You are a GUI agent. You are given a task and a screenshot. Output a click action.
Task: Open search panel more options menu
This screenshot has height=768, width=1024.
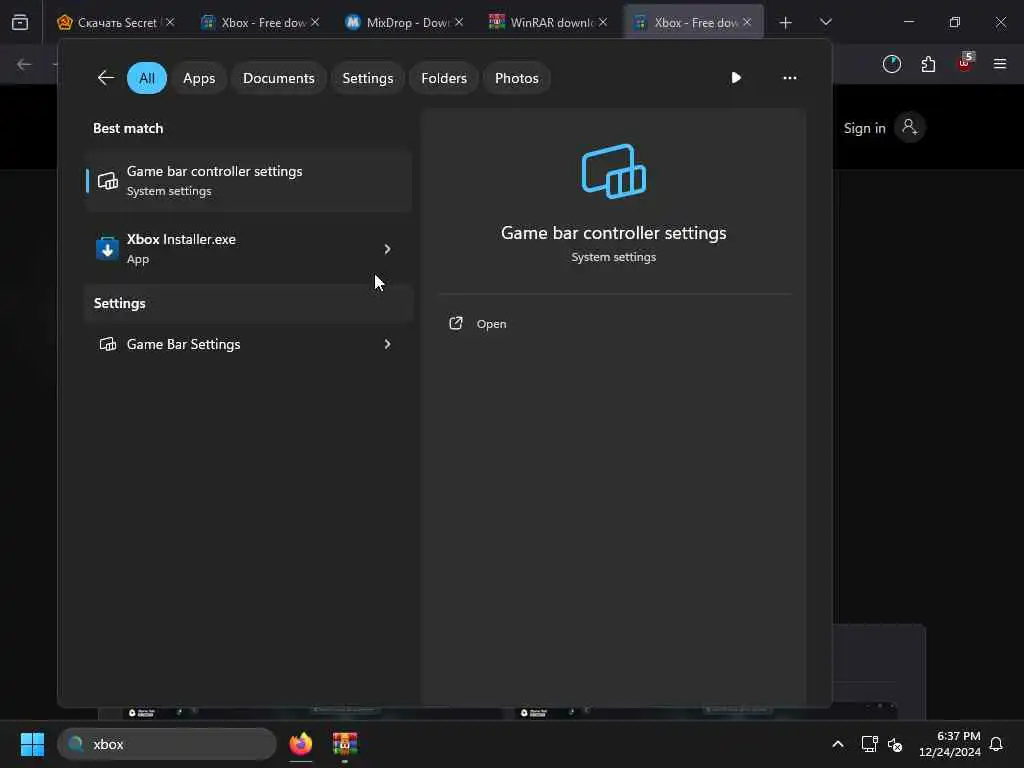tap(790, 78)
